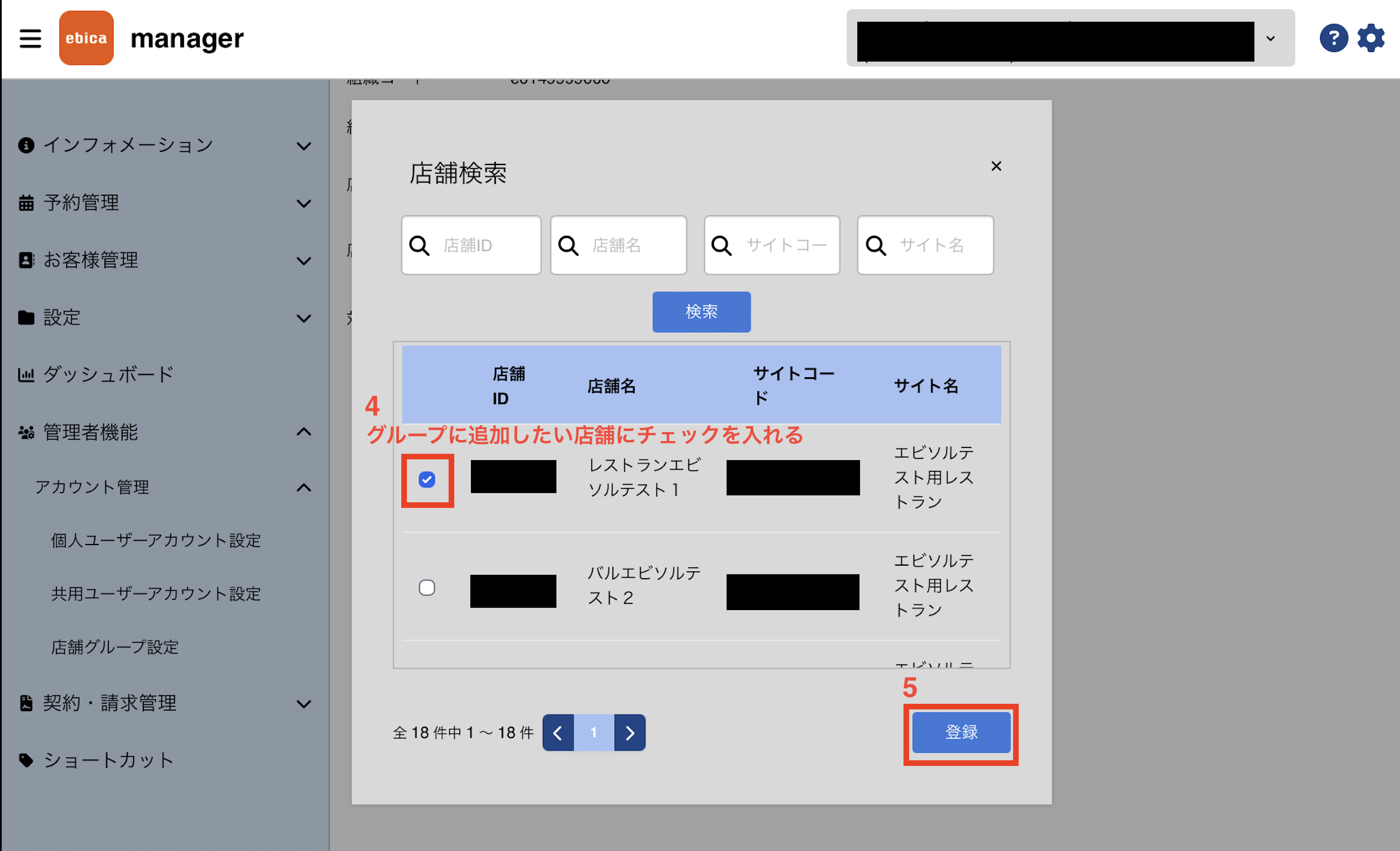
Task: Collapse the アカウント管理 submenu chevron
Action: coord(304,488)
